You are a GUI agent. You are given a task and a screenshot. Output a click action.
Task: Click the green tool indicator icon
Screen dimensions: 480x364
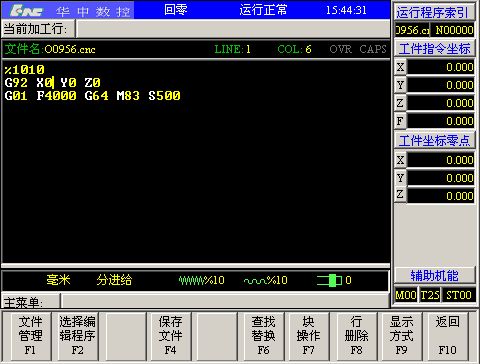pos(329,280)
